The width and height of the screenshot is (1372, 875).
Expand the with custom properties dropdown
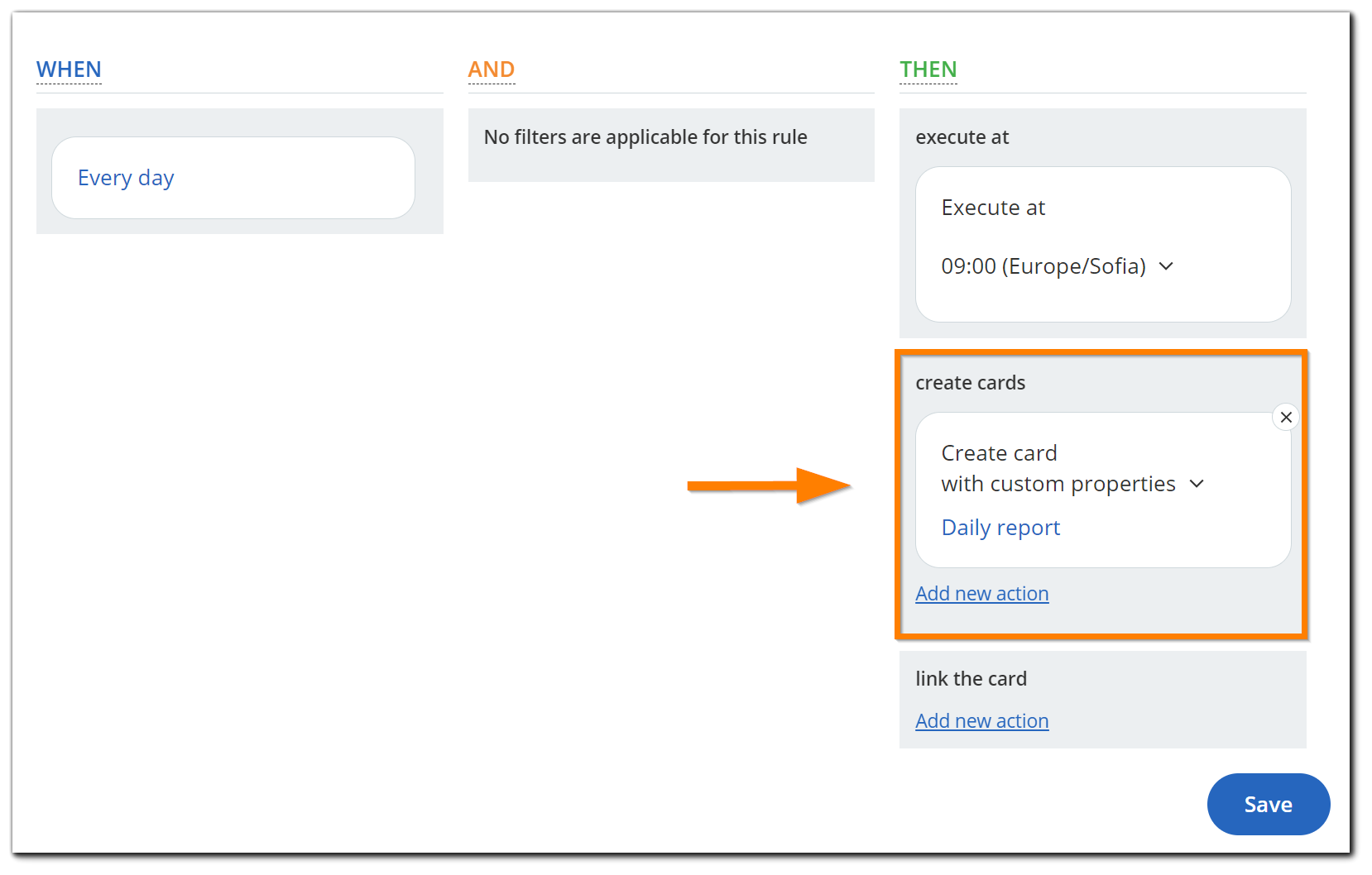click(1072, 484)
